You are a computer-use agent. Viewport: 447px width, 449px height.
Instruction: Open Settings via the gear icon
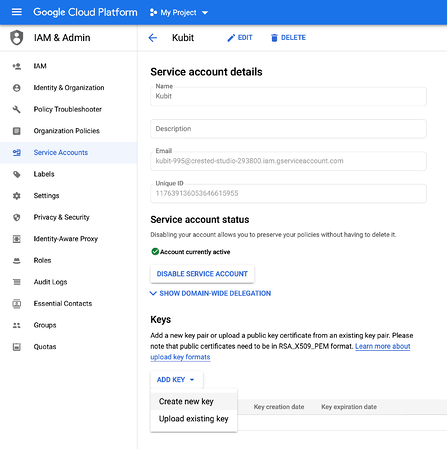coord(17,196)
